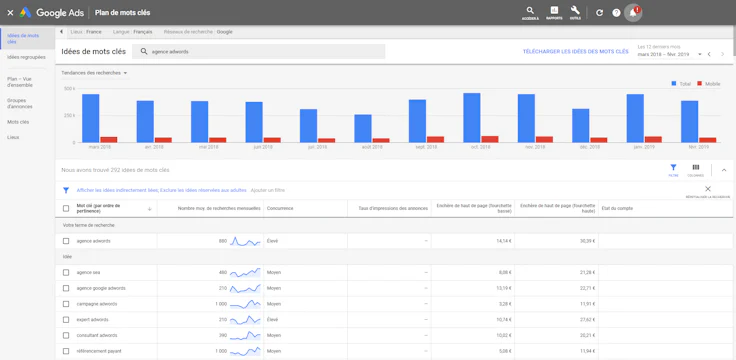
Task: Check the box for agence sea
Action: point(66,273)
